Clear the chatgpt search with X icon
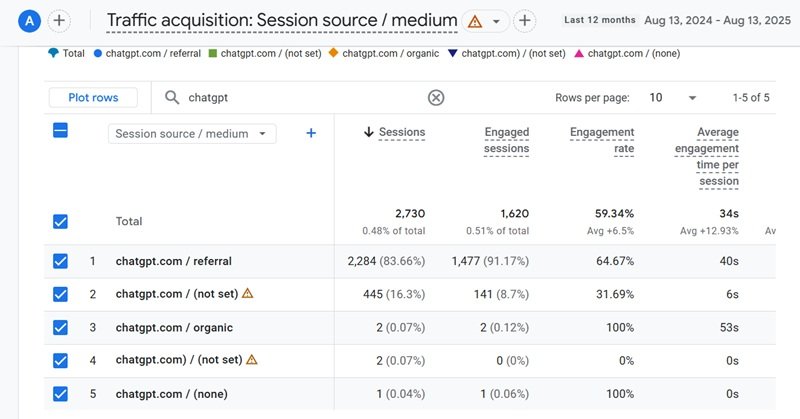 pyautogui.click(x=436, y=98)
